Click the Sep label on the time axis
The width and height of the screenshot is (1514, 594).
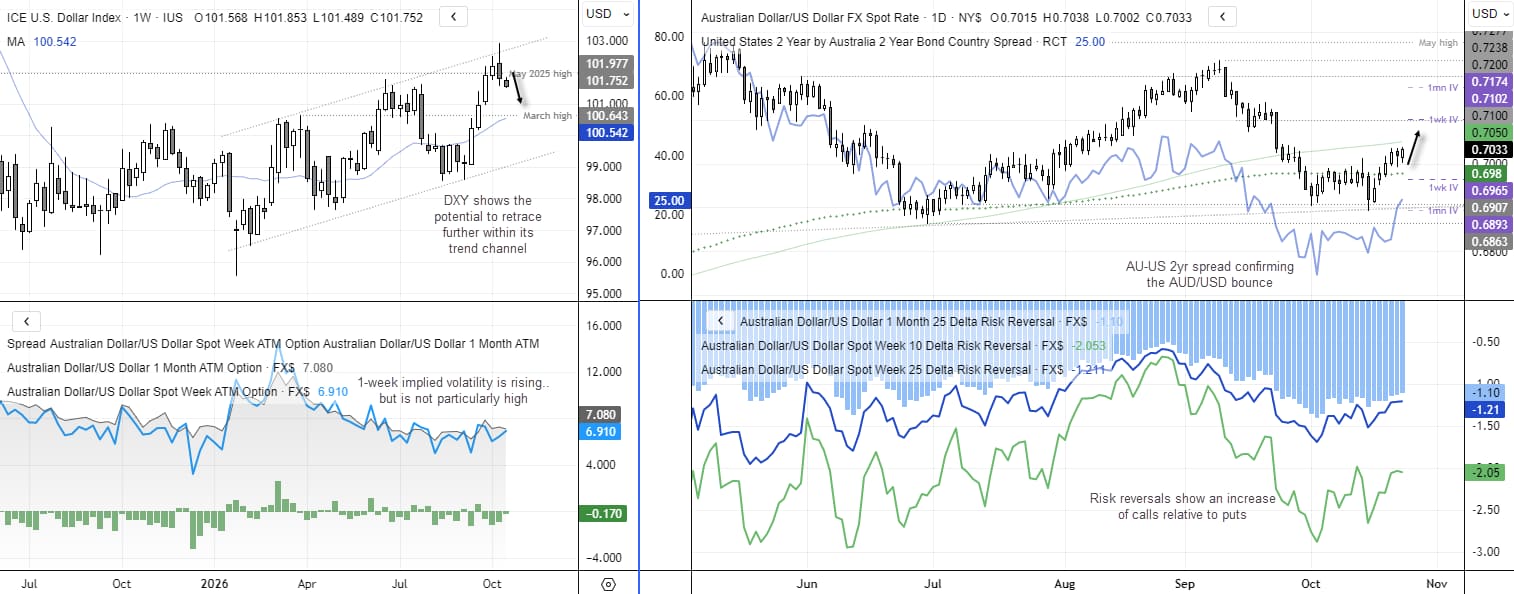tap(1185, 583)
